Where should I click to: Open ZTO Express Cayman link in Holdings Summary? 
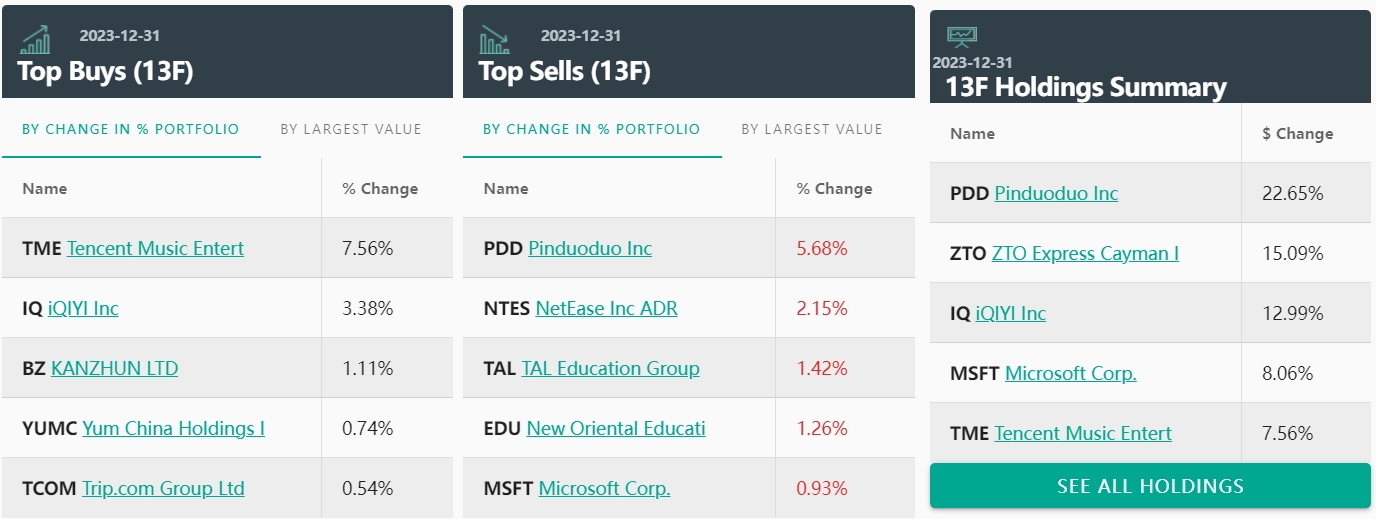[x=1085, y=253]
